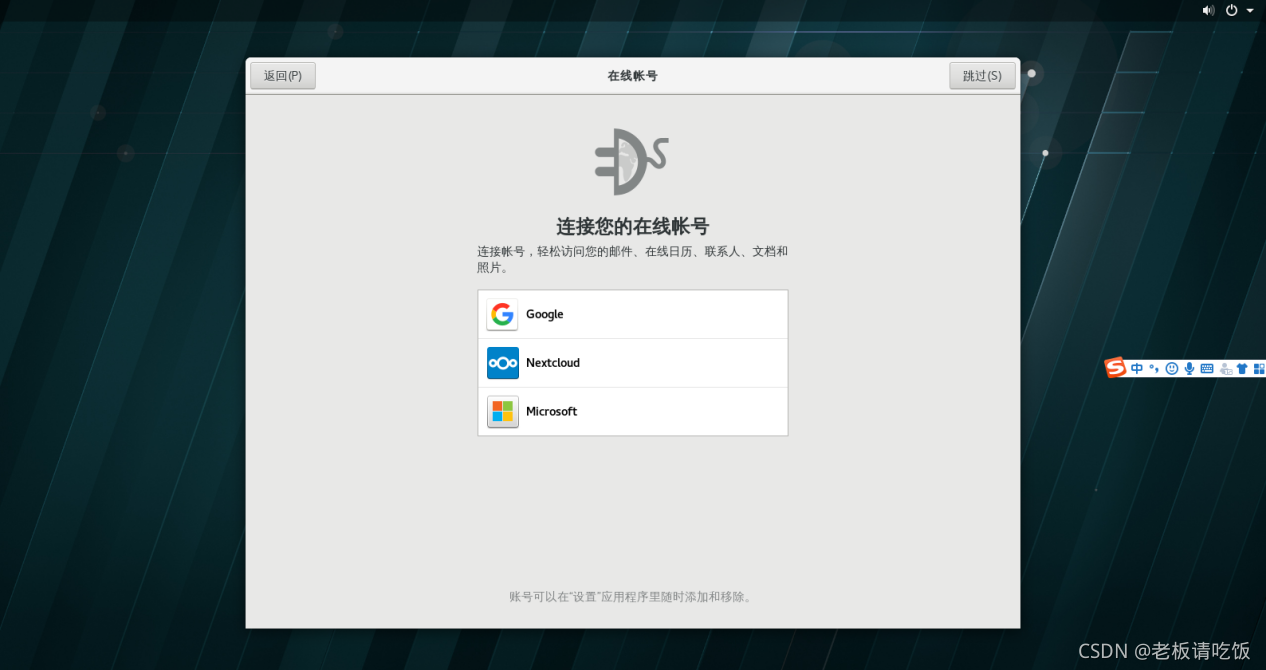Click the Microsoft logo icon
The image size is (1266, 670).
(502, 411)
